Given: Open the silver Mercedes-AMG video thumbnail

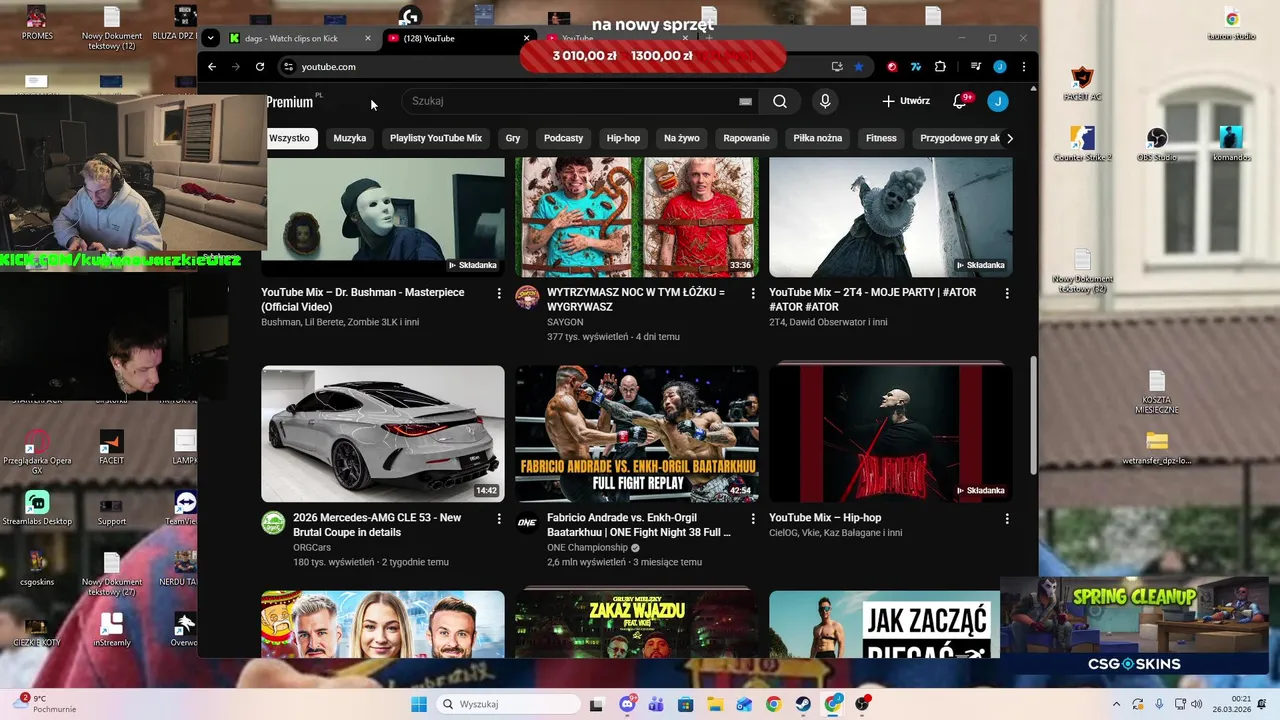Looking at the screenshot, I should coord(383,433).
